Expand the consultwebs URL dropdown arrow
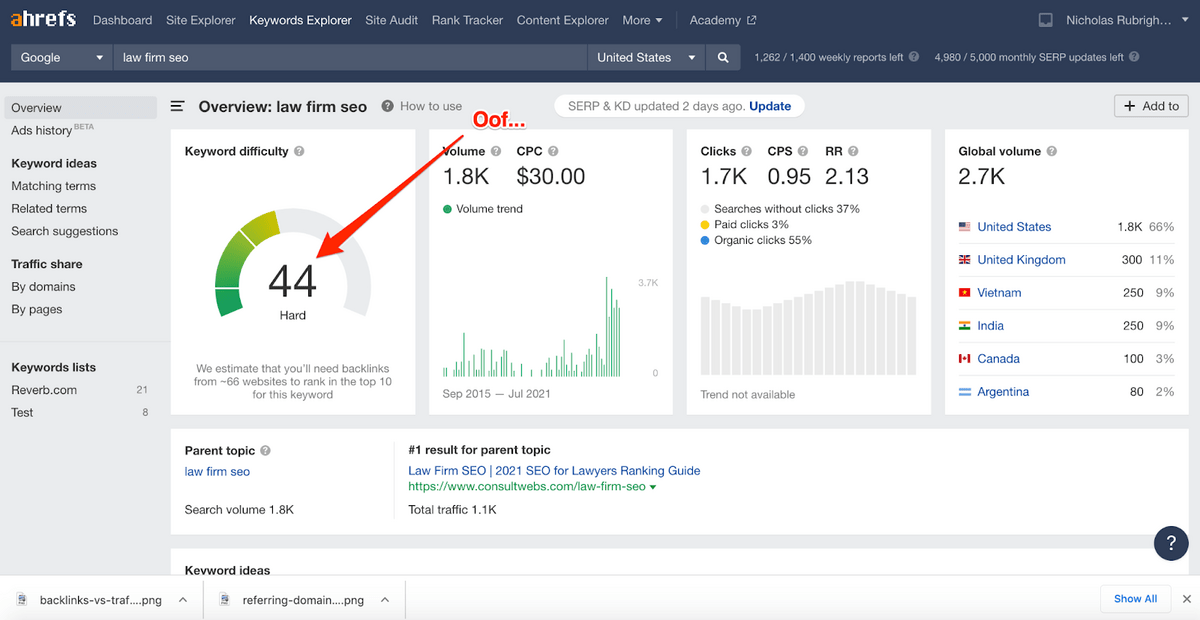The height and width of the screenshot is (620, 1200). tap(653, 488)
